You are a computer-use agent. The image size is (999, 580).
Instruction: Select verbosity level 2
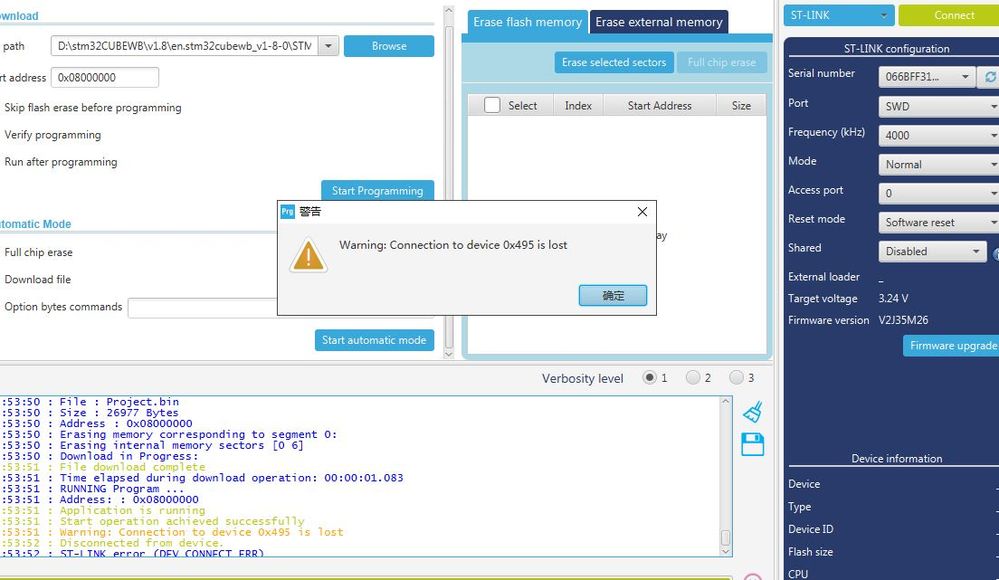(x=693, y=377)
